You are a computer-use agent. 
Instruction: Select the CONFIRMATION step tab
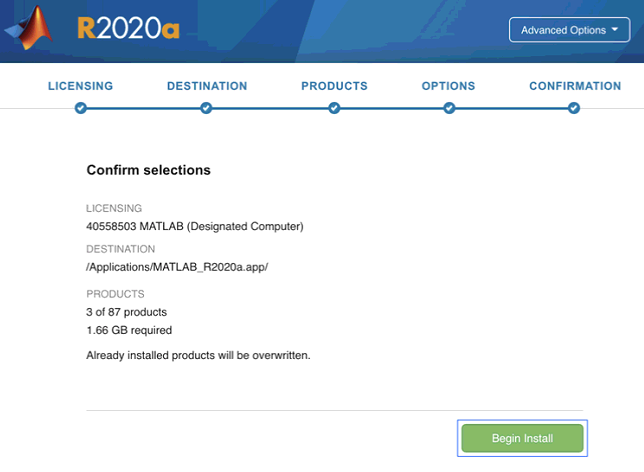point(575,86)
